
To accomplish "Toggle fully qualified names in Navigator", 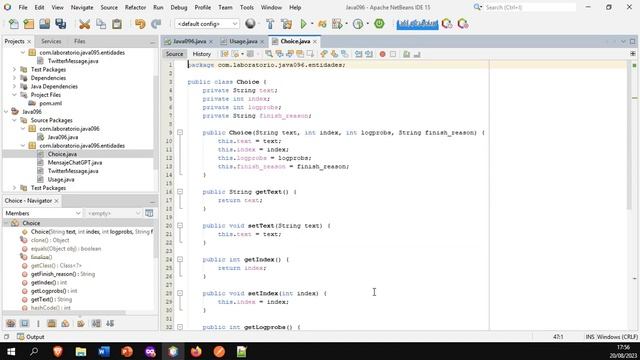I will pos(81,324).
